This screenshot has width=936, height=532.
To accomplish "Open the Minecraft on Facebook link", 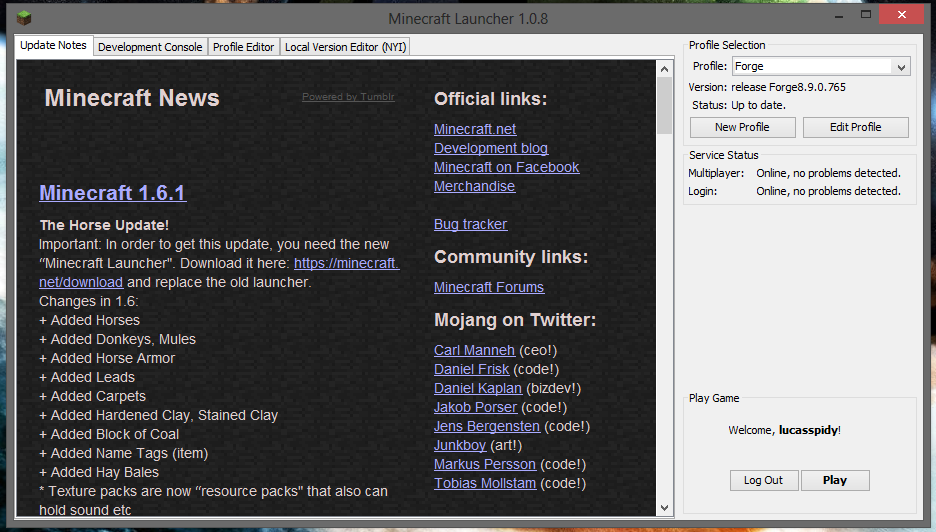I will [506, 167].
